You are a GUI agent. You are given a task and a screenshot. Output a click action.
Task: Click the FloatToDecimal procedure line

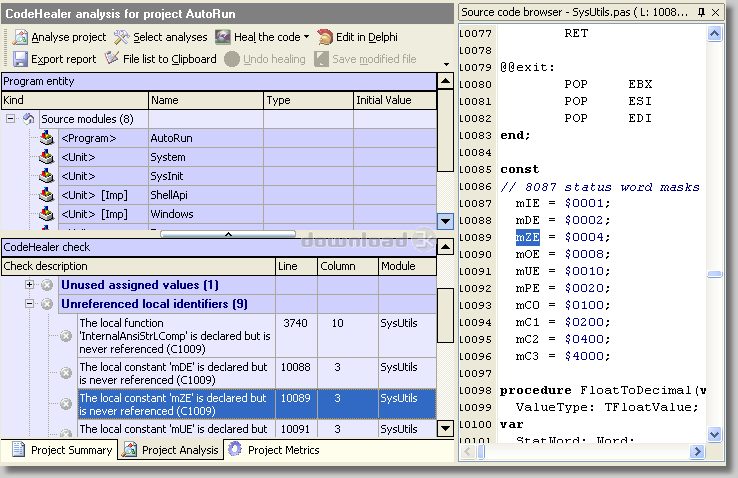pos(602,390)
